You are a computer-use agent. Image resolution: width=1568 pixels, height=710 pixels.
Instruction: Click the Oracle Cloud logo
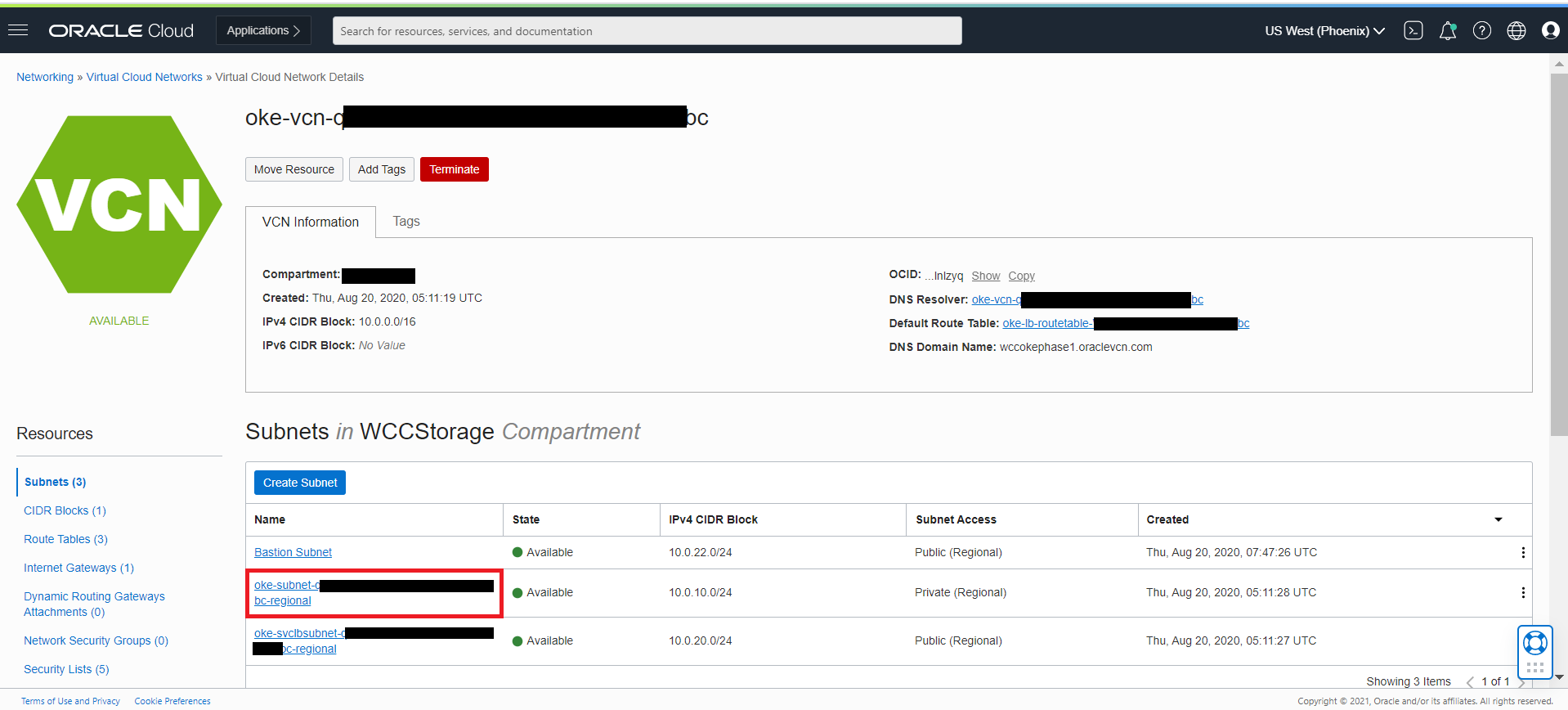[x=121, y=30]
